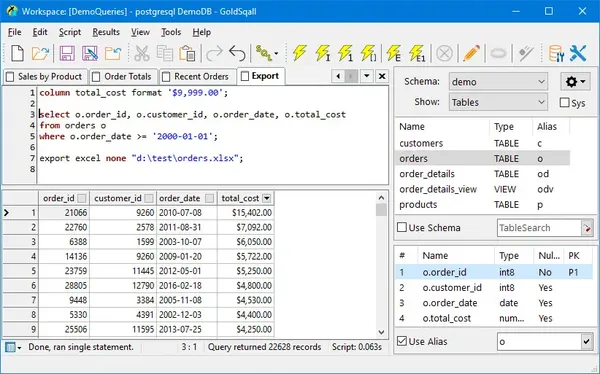Viewport: 600px width, 374px height.
Task: Open the wrench and screwdriver tools icon
Action: [578, 53]
